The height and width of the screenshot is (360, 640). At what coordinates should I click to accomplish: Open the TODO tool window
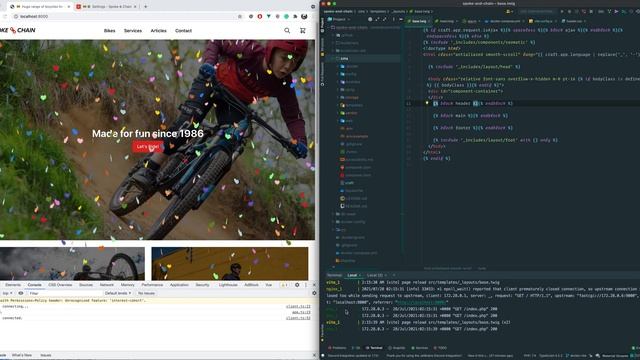[440, 348]
